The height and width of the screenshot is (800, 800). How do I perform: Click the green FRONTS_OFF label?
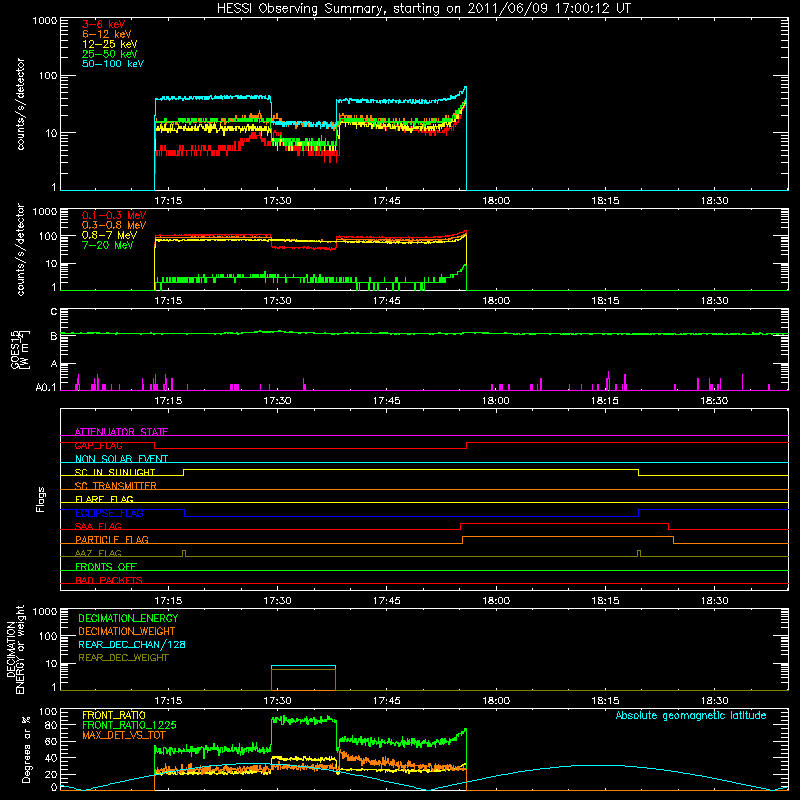(106, 566)
